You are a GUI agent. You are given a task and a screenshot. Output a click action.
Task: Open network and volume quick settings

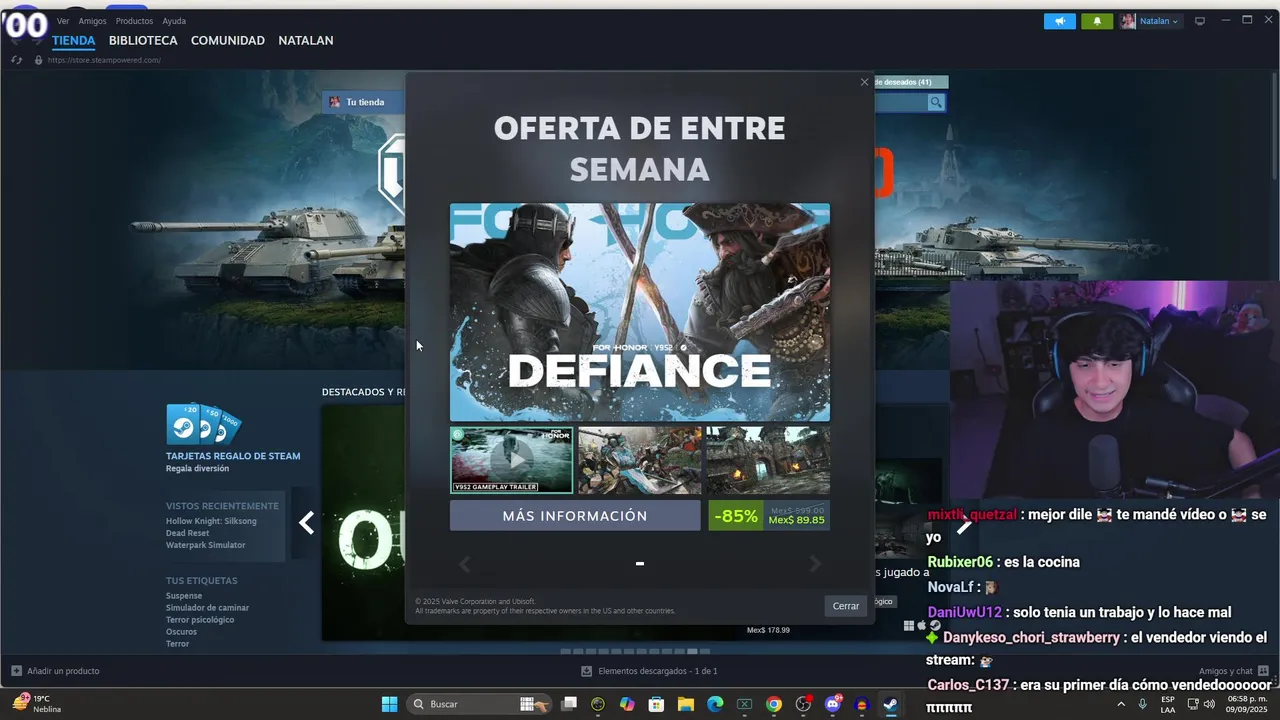1203,704
